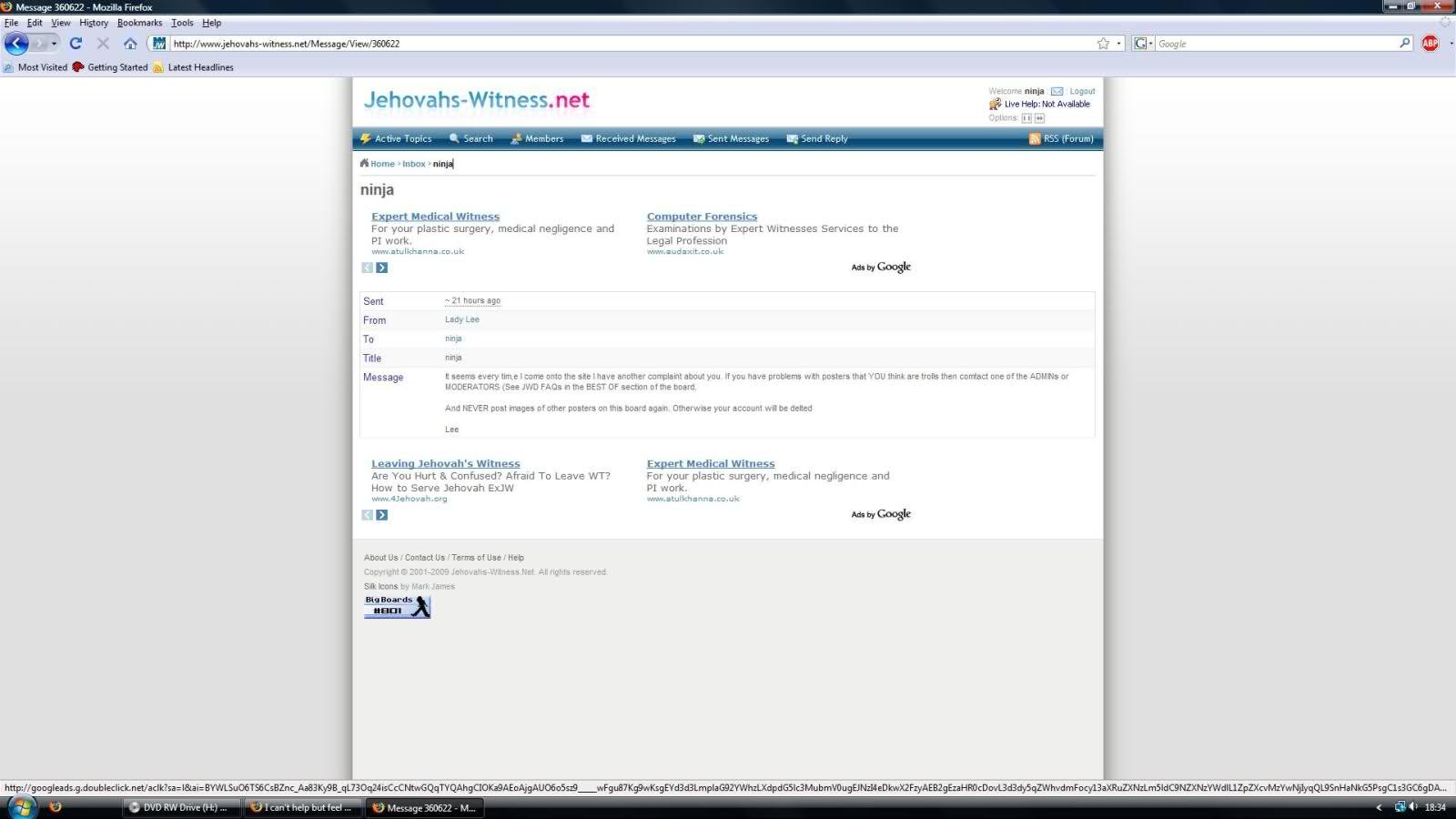Open Received Messages
Image resolution: width=1456 pixels, height=819 pixels.
pyautogui.click(x=629, y=138)
